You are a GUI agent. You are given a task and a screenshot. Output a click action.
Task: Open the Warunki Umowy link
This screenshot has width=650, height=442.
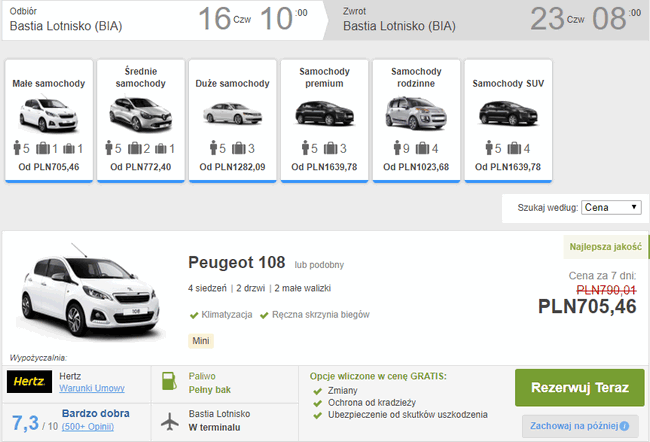pos(92,389)
